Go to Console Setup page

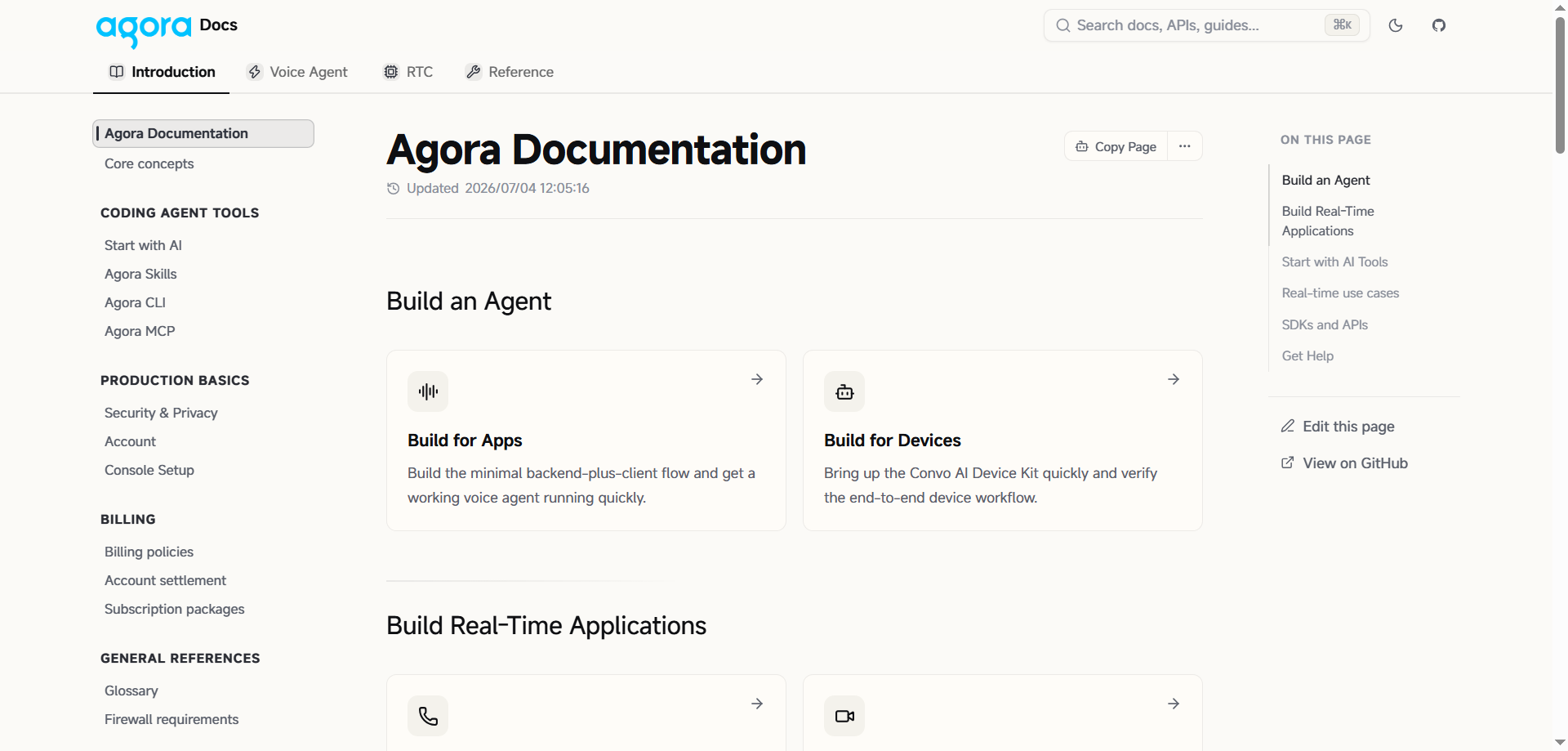pos(149,470)
